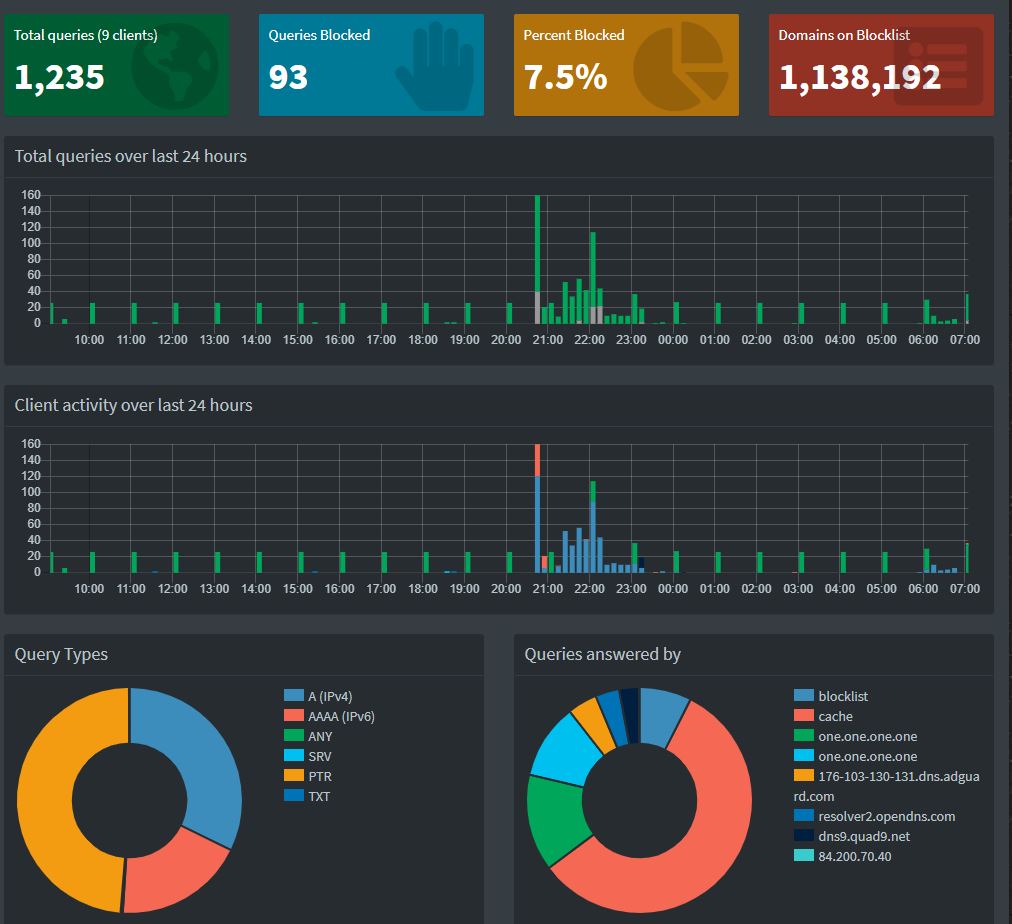Viewport: 1012px width, 924px height.
Task: Toggle the cache legend entry
Action: point(835,716)
